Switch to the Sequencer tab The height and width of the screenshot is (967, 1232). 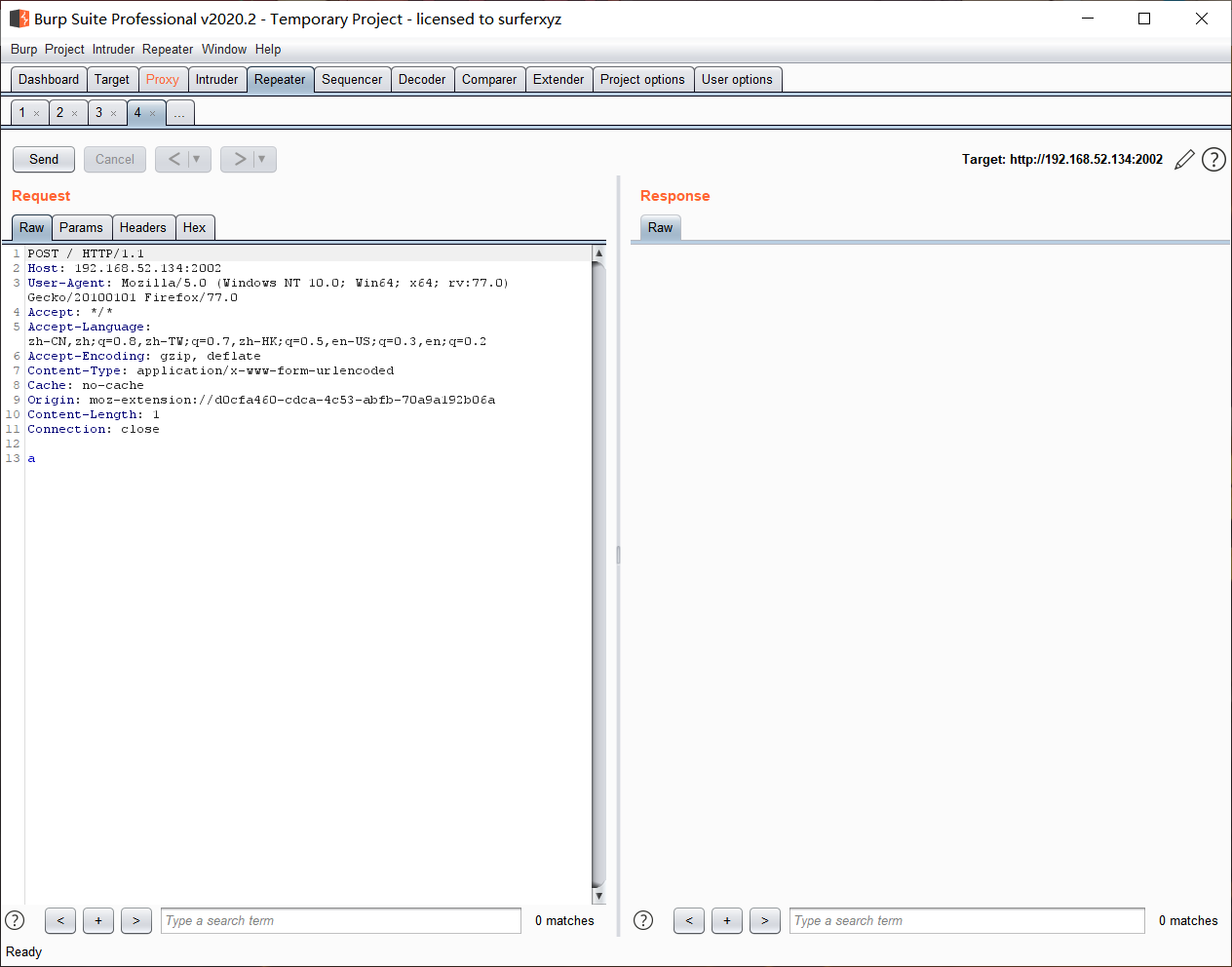pyautogui.click(x=352, y=80)
